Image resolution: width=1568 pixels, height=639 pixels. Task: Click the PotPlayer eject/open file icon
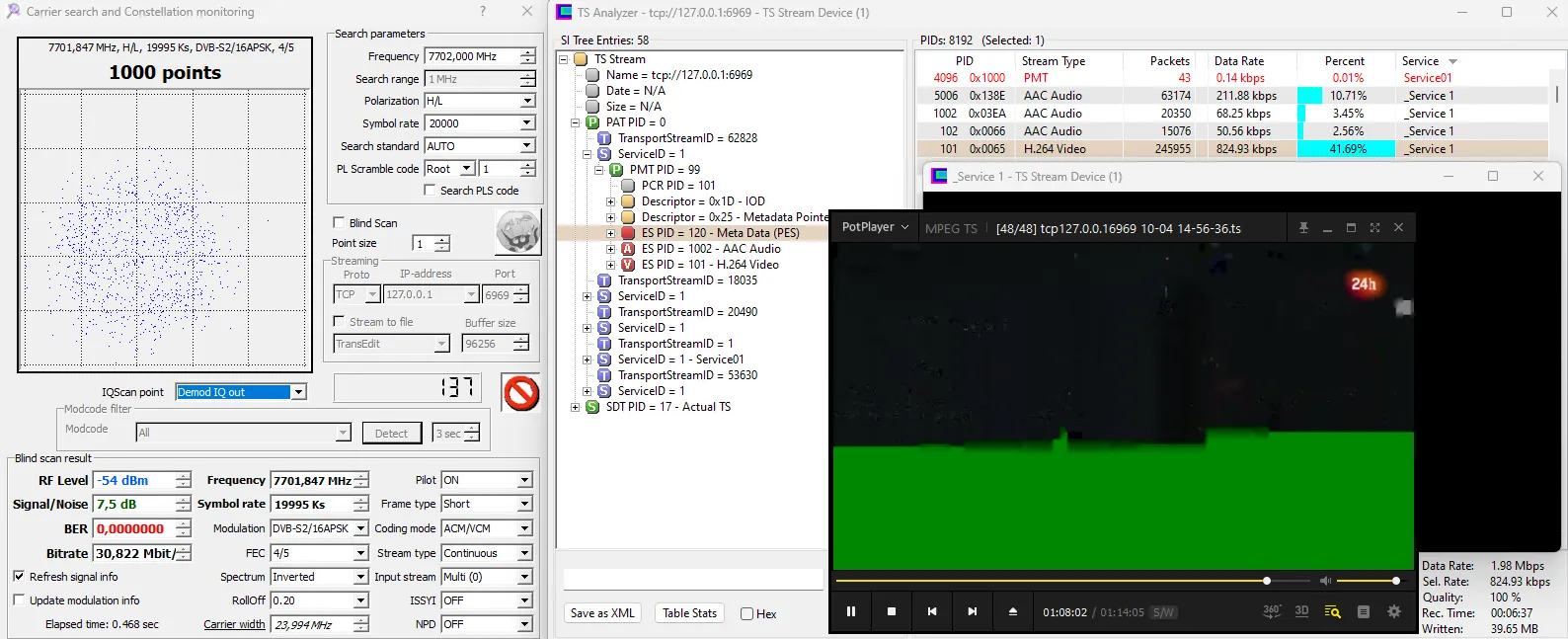pyautogui.click(x=1012, y=611)
